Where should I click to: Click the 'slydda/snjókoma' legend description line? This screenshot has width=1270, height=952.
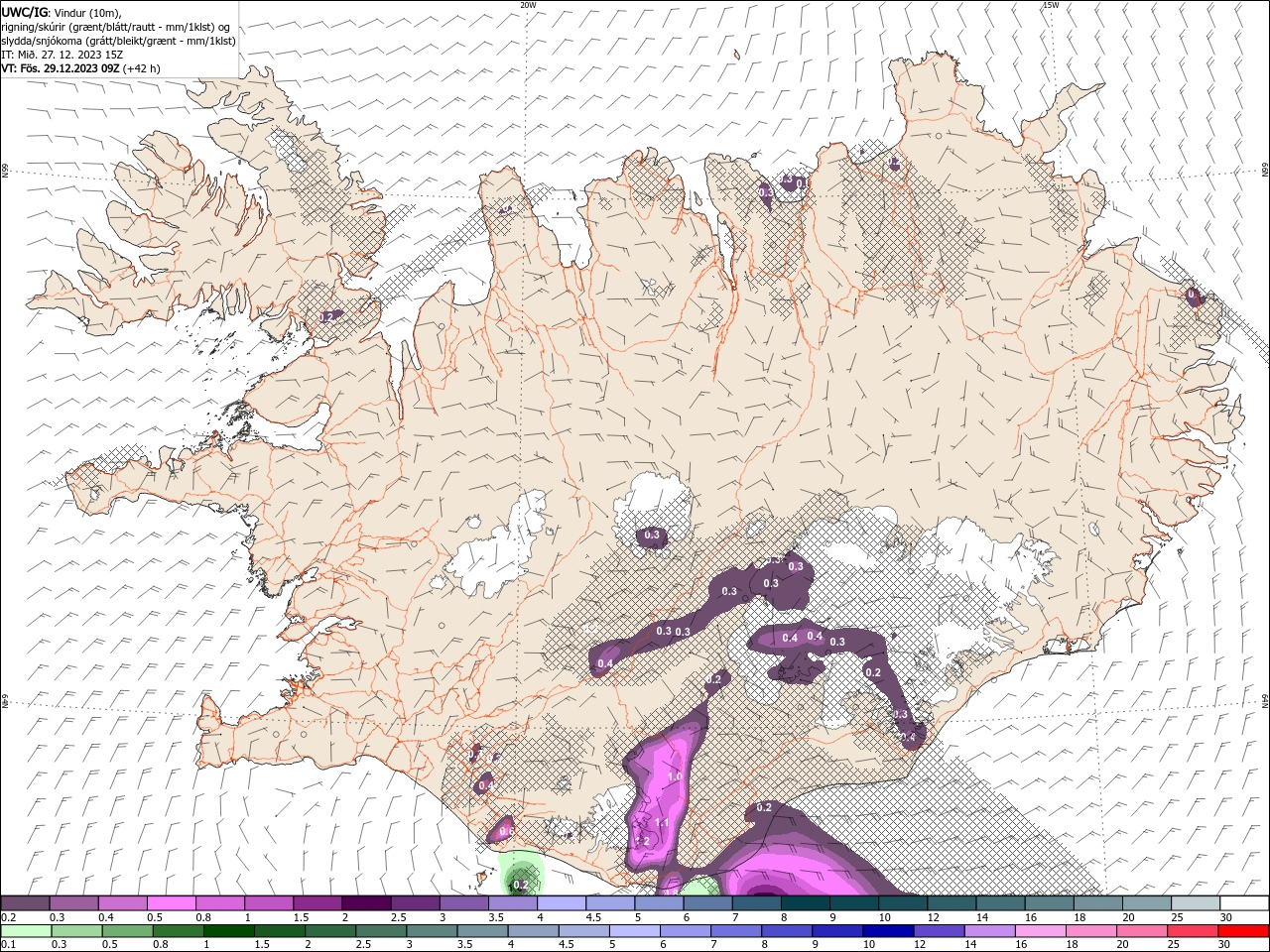119,41
